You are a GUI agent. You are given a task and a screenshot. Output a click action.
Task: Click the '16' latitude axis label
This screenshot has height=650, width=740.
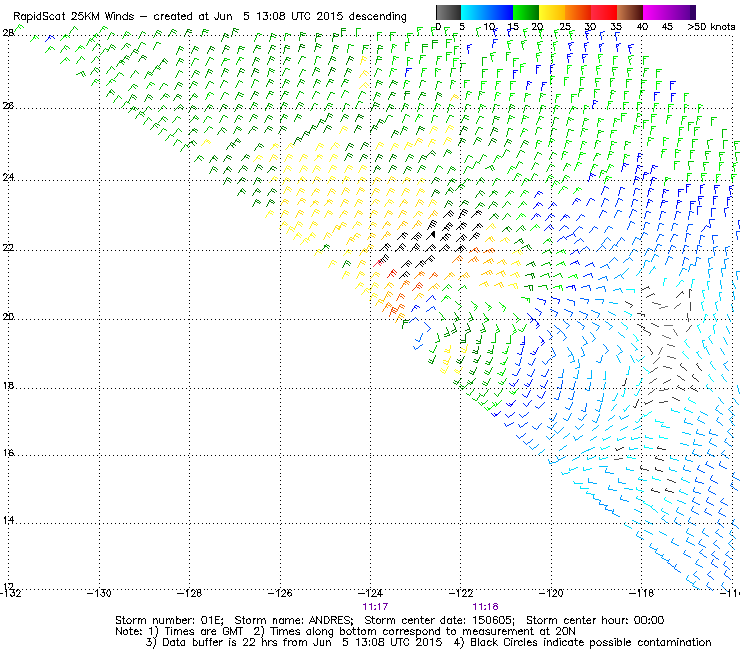pyautogui.click(x=8, y=453)
